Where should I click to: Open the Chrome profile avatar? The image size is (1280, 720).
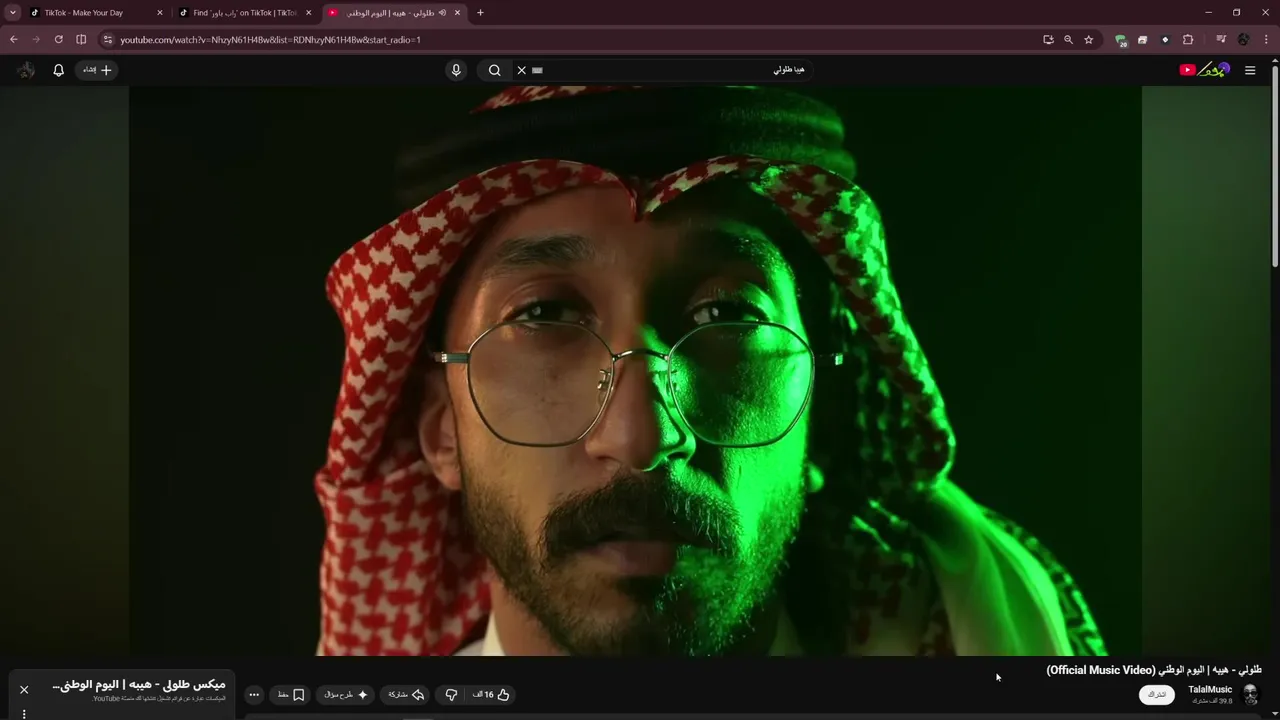click(x=1244, y=40)
